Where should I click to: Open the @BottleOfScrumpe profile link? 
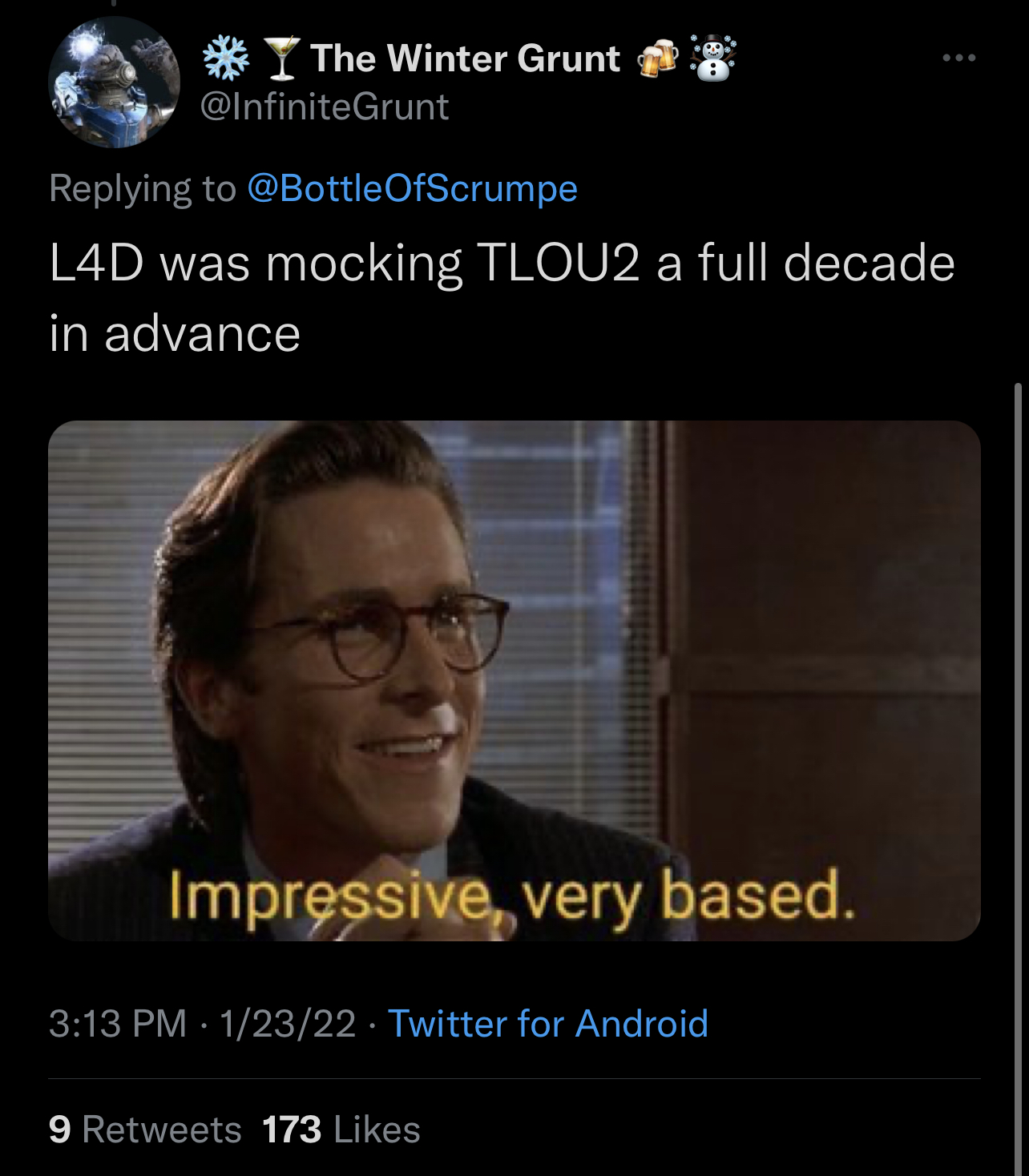pyautogui.click(x=413, y=188)
